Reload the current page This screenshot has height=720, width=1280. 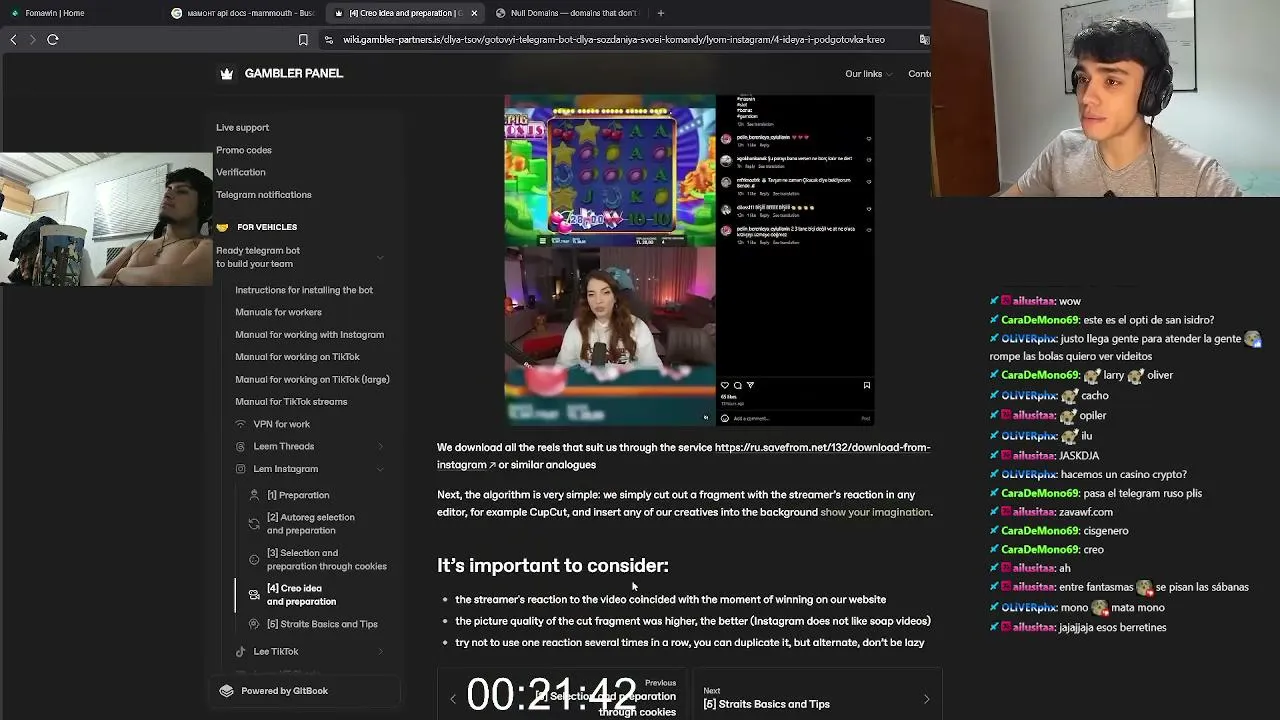pos(53,39)
